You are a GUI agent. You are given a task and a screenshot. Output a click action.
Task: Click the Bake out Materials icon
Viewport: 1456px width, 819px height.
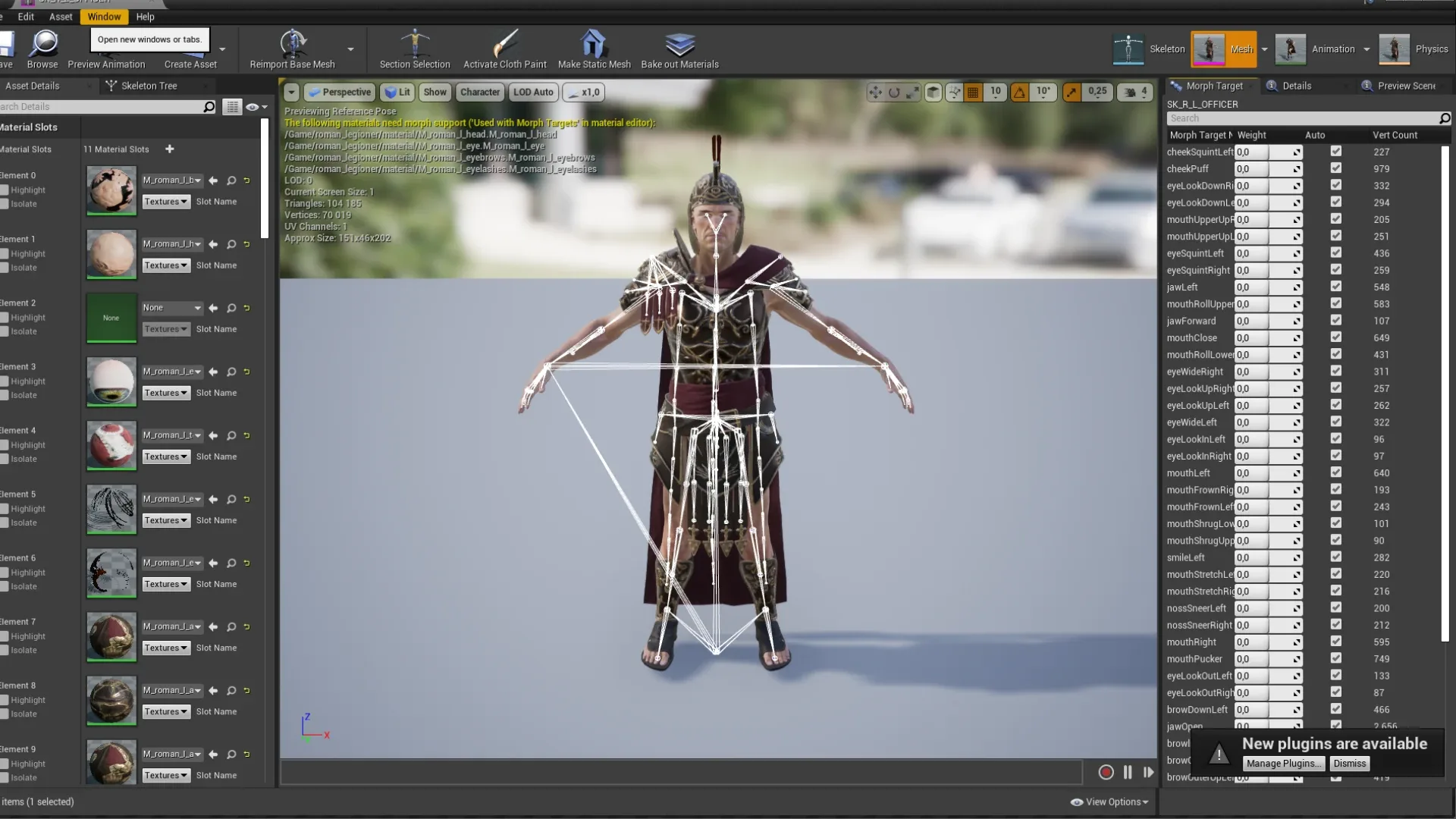pos(680,43)
